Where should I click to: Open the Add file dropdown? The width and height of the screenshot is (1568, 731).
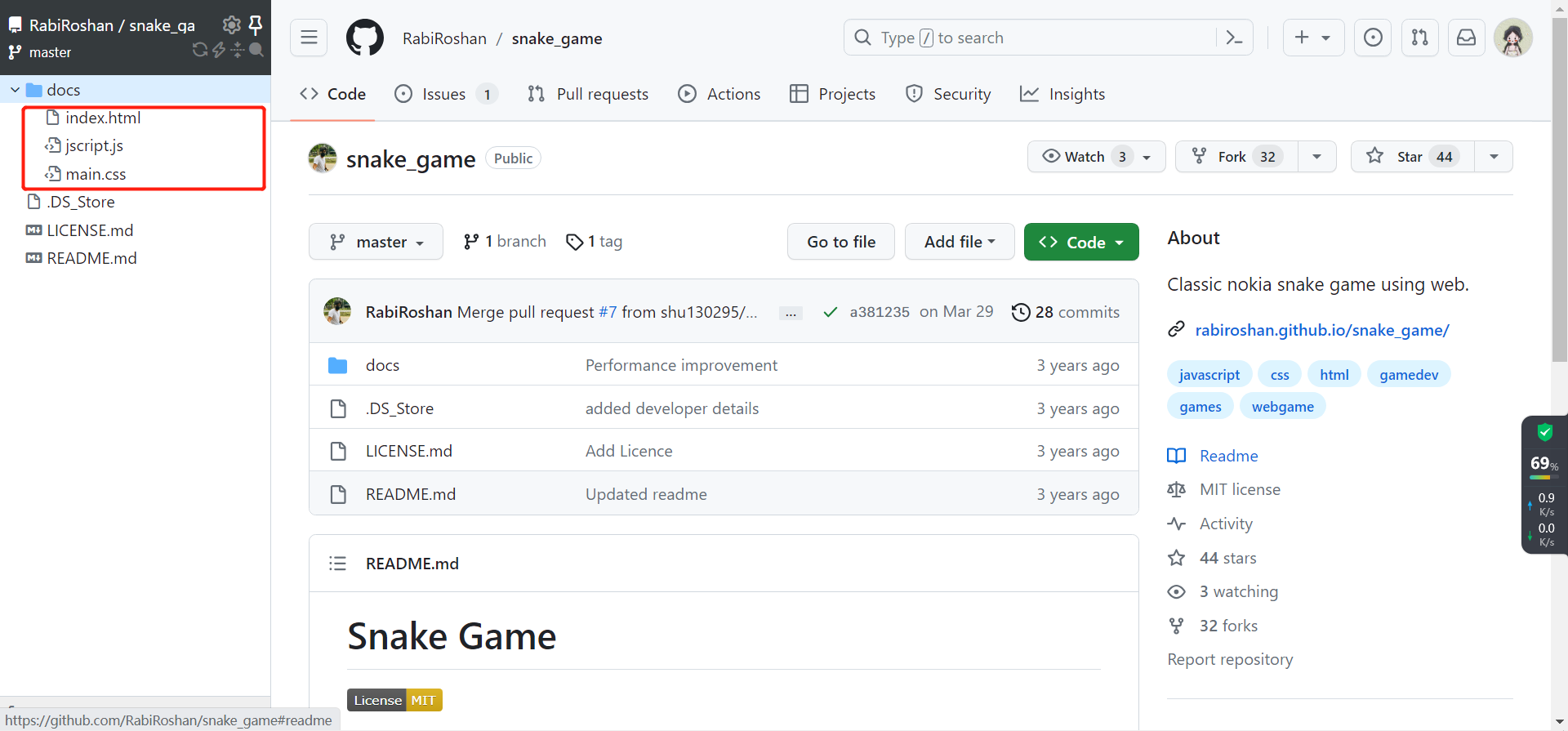959,242
